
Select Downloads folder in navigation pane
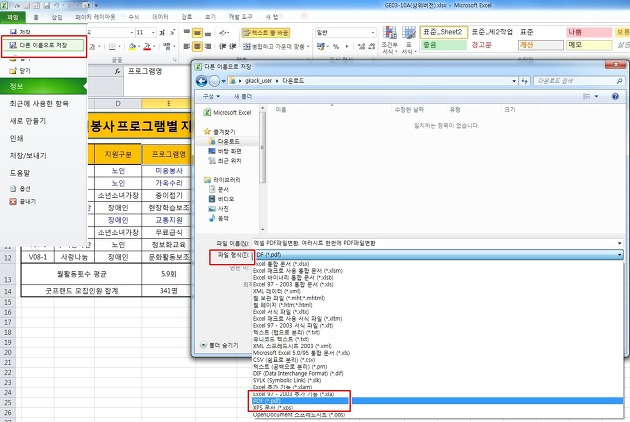click(224, 141)
